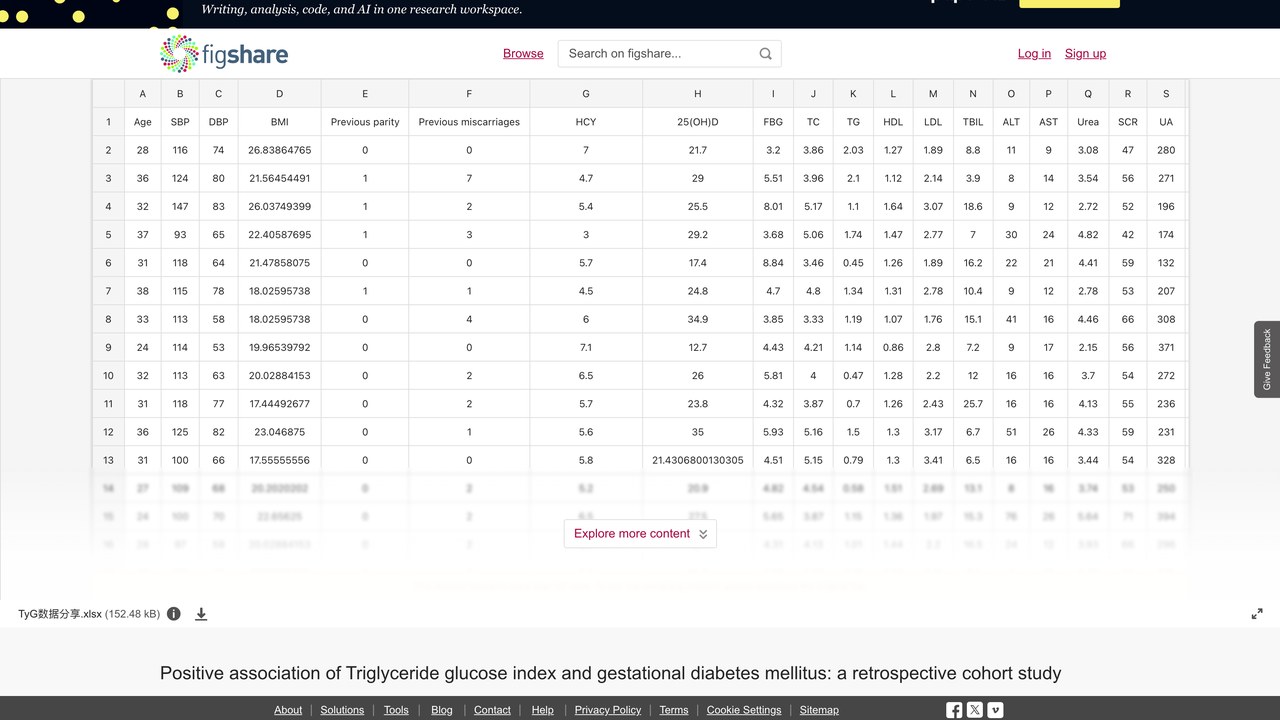The height and width of the screenshot is (720, 1280).
Task: Expand Explore more content
Action: [640, 534]
